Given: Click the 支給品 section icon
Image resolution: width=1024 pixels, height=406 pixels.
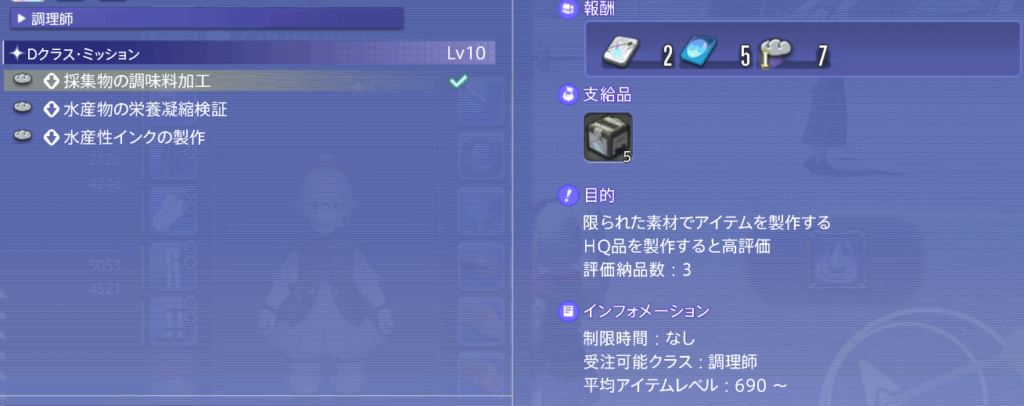Looking at the screenshot, I should coord(567,96).
